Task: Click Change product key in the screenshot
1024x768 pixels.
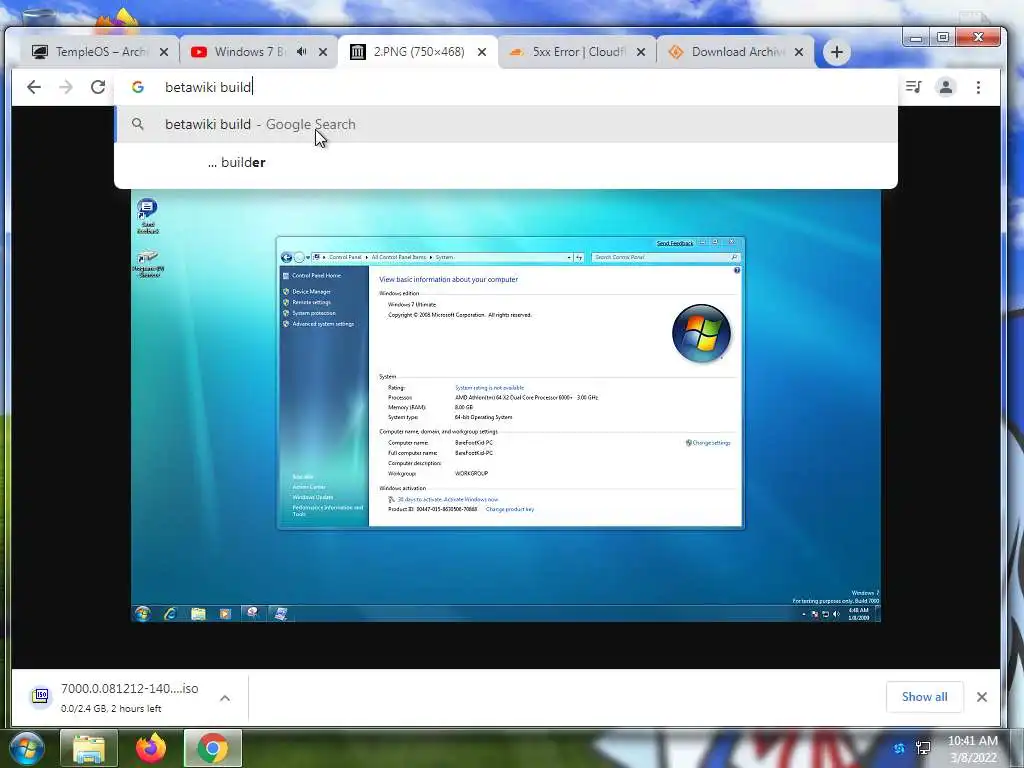Action: coord(509,509)
